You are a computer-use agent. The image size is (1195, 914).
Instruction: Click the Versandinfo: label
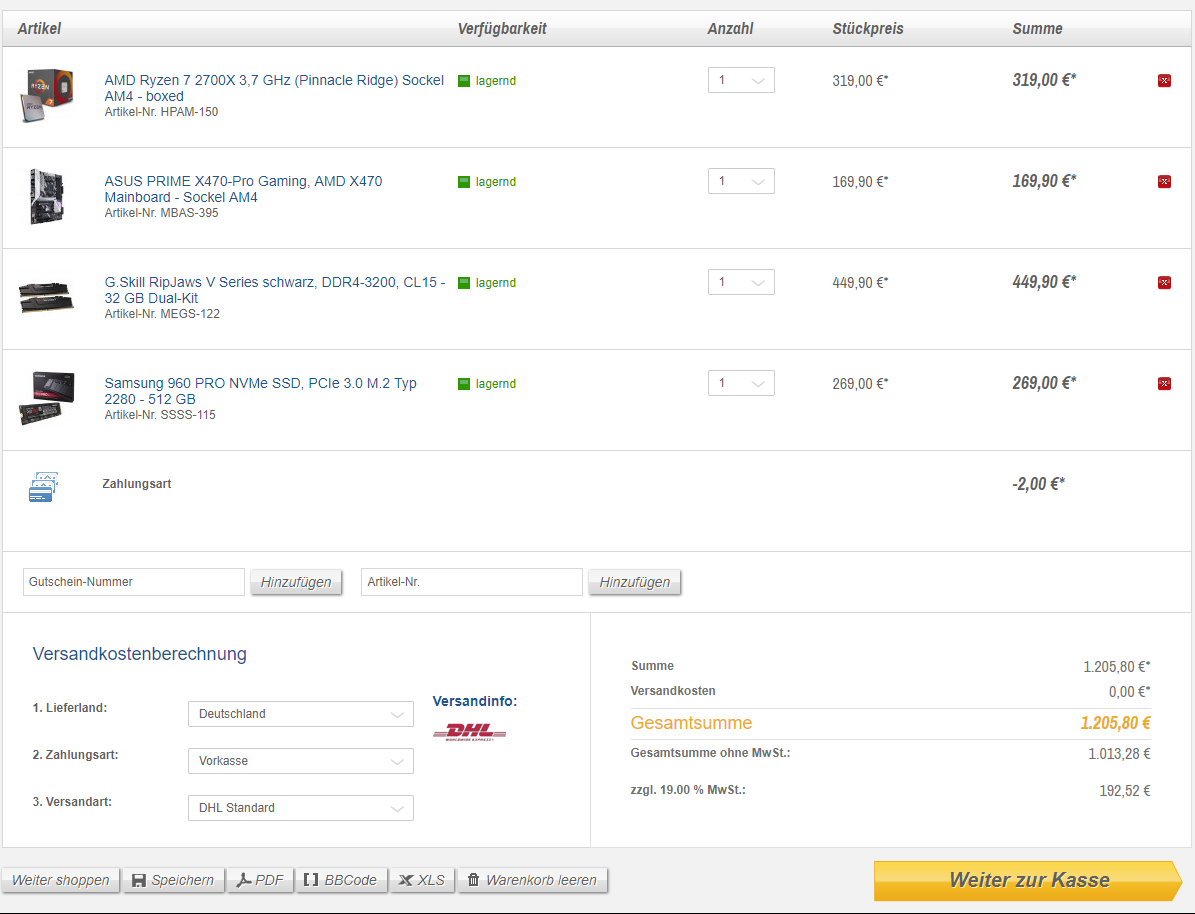point(475,701)
